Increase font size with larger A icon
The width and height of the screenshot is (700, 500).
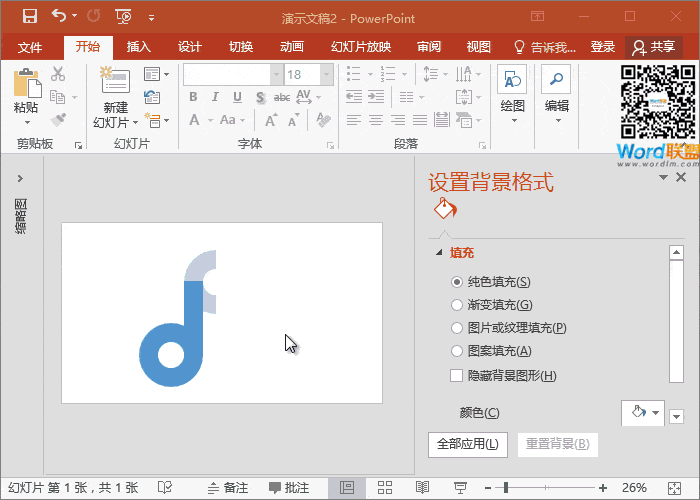271,120
